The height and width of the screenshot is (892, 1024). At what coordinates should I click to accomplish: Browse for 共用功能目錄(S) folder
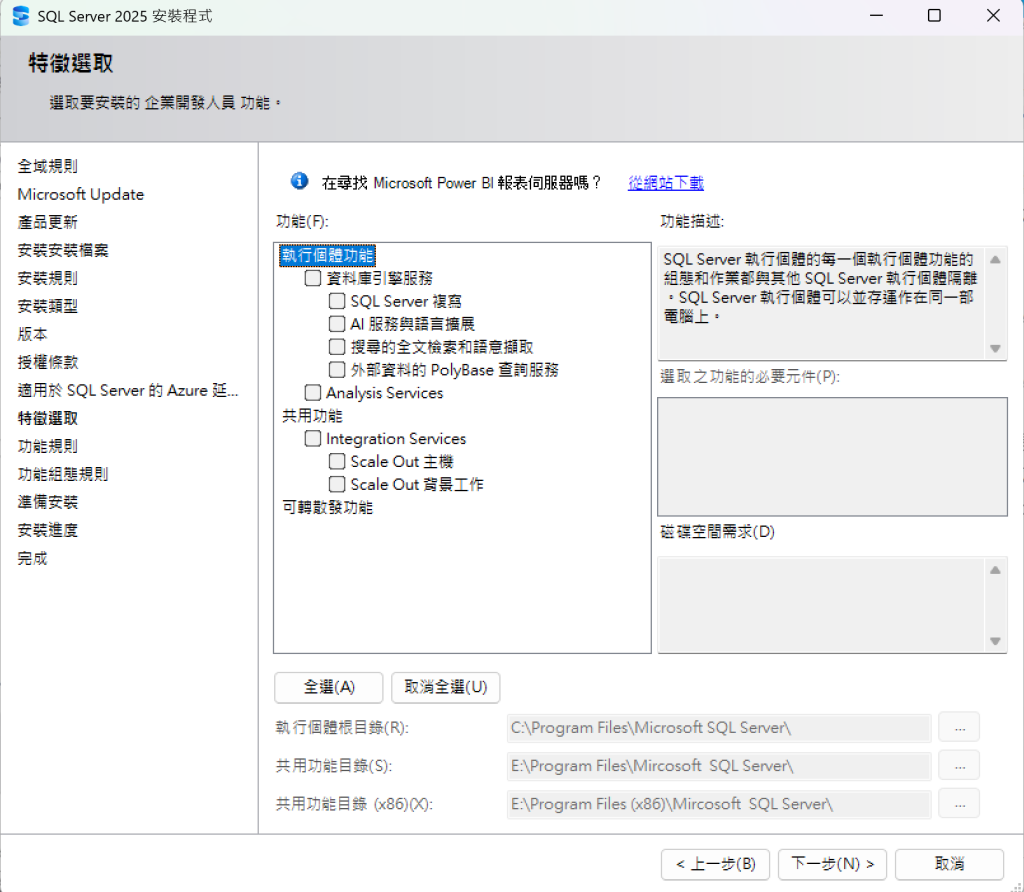click(959, 765)
